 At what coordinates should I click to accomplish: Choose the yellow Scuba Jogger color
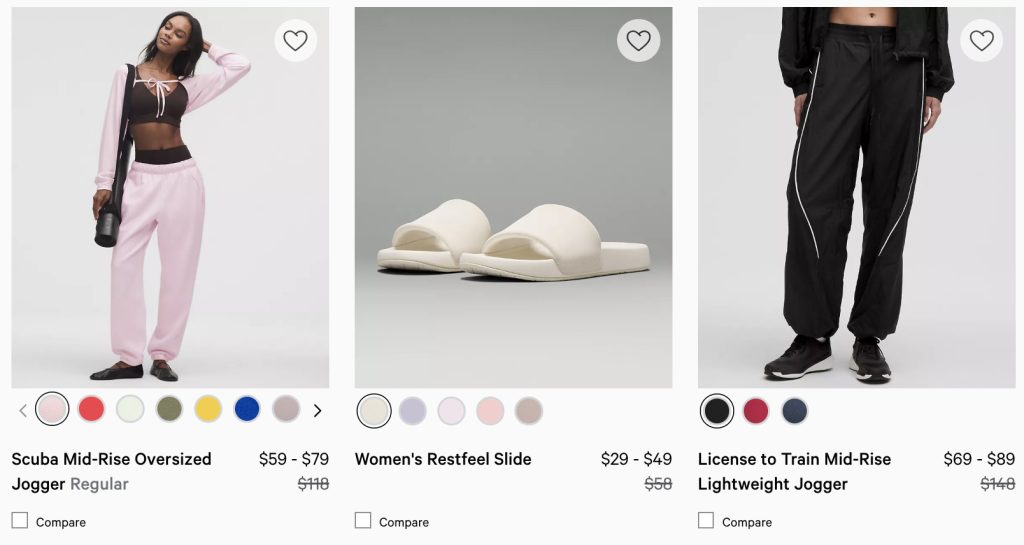click(x=208, y=409)
